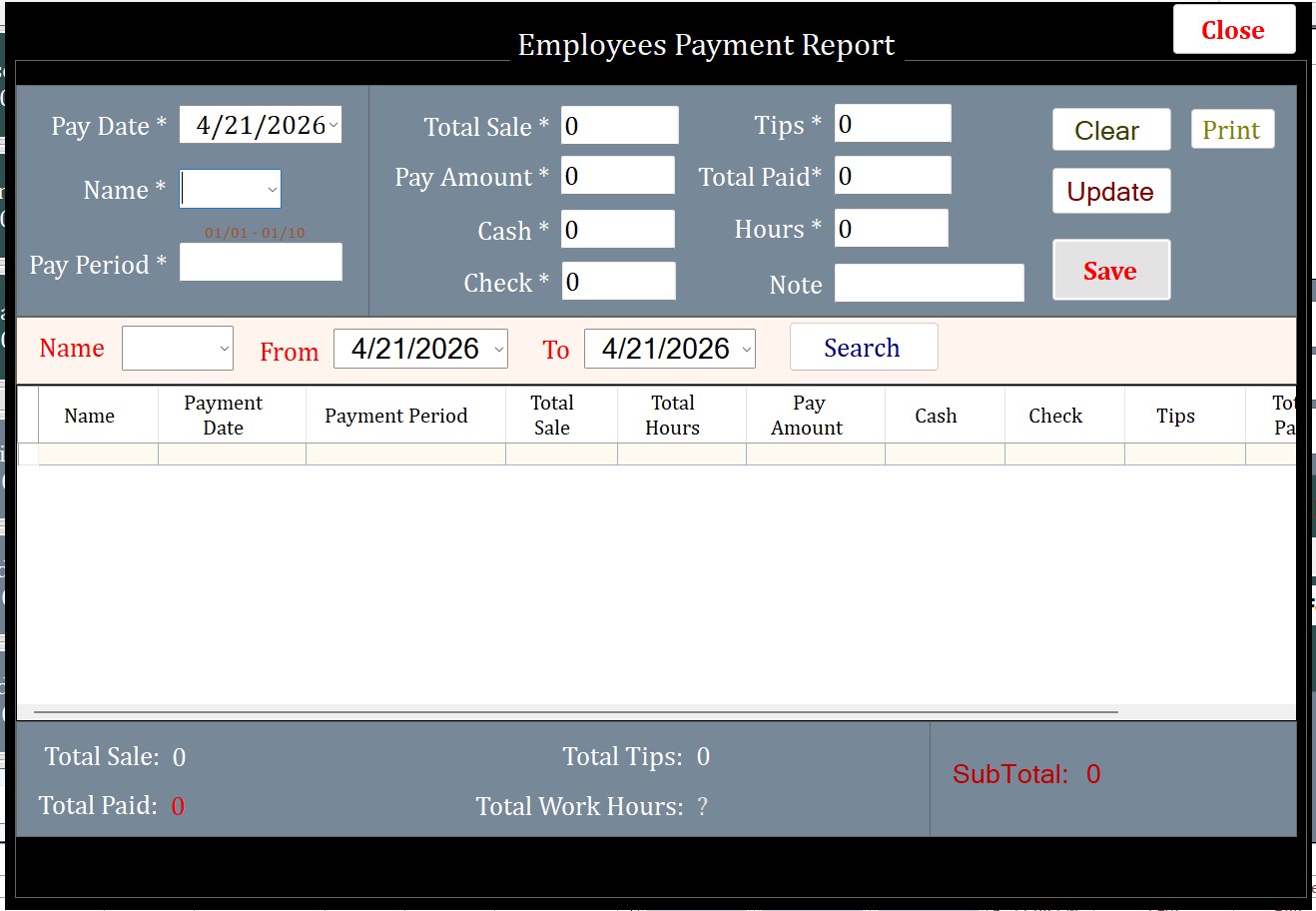Save the payment entry
Image resolution: width=1316 pixels, height=911 pixels.
(1110, 271)
